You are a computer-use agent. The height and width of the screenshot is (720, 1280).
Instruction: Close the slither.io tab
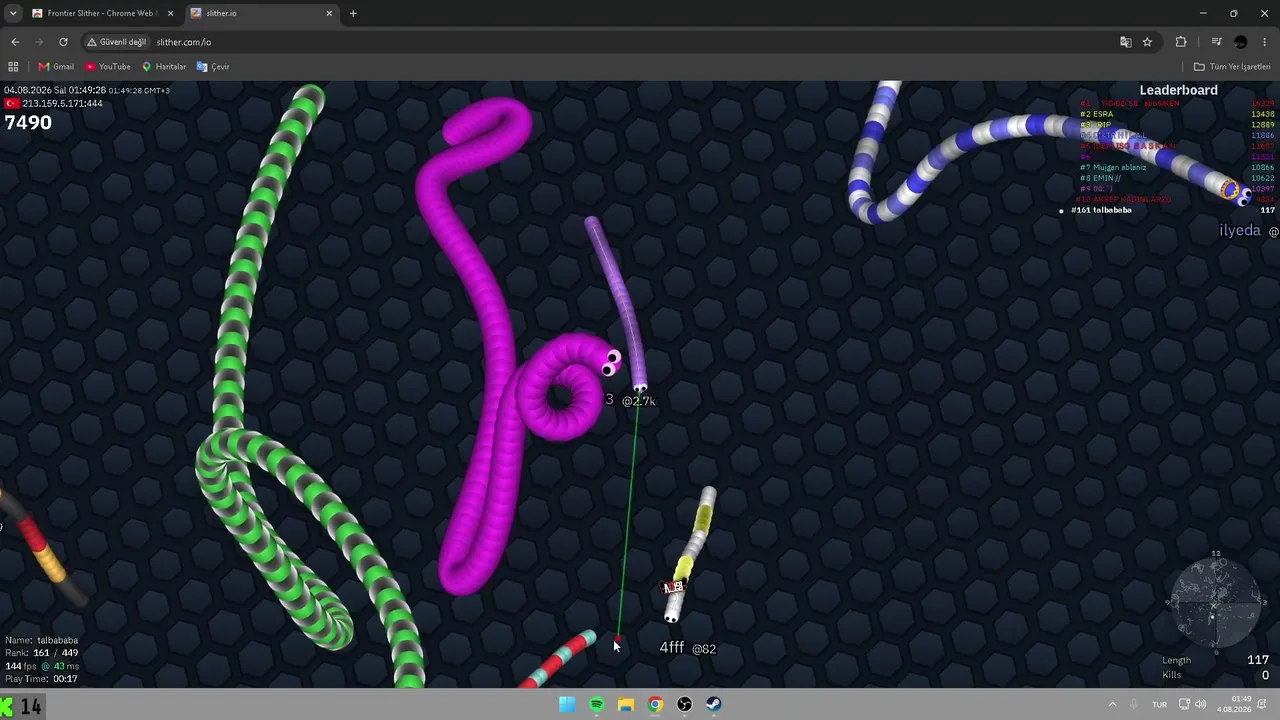[330, 13]
